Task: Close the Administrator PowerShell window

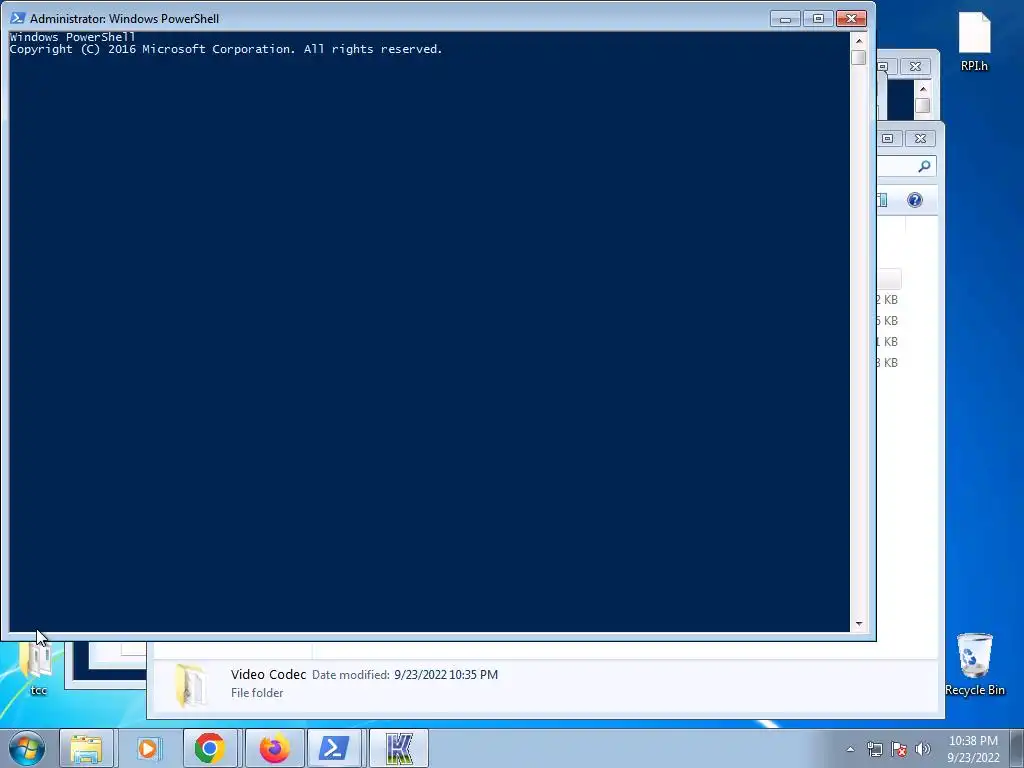Action: point(851,18)
